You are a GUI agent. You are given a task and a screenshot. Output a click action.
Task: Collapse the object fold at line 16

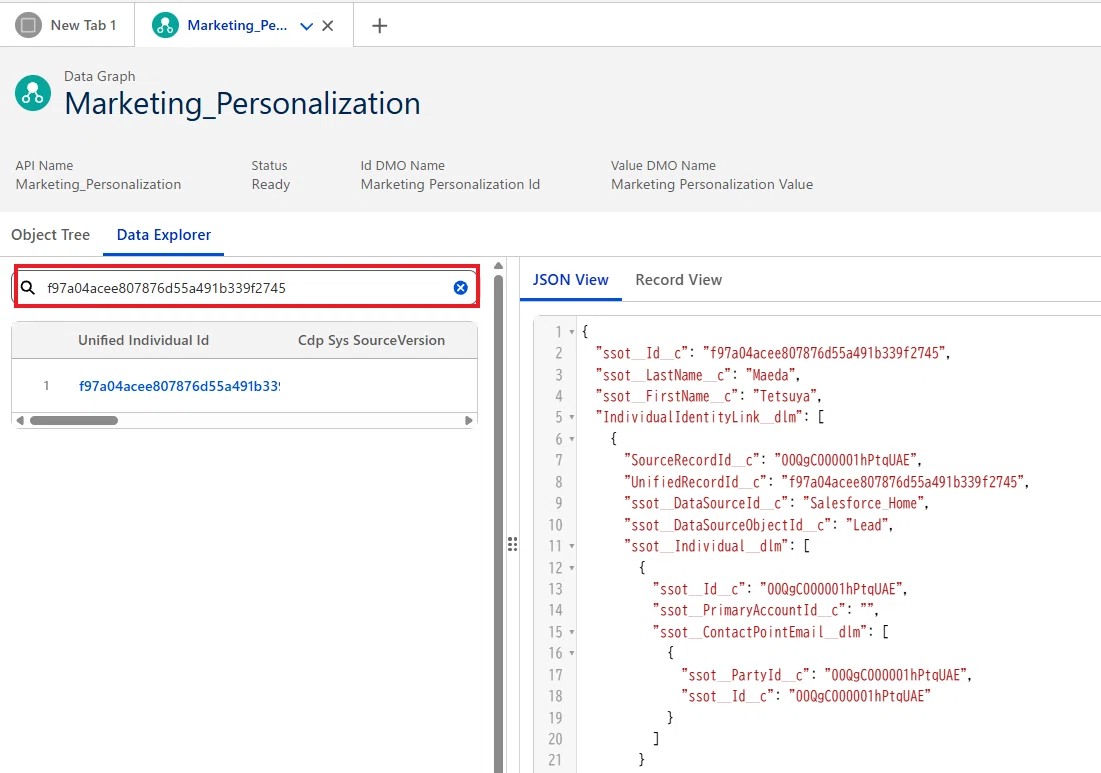(x=572, y=653)
